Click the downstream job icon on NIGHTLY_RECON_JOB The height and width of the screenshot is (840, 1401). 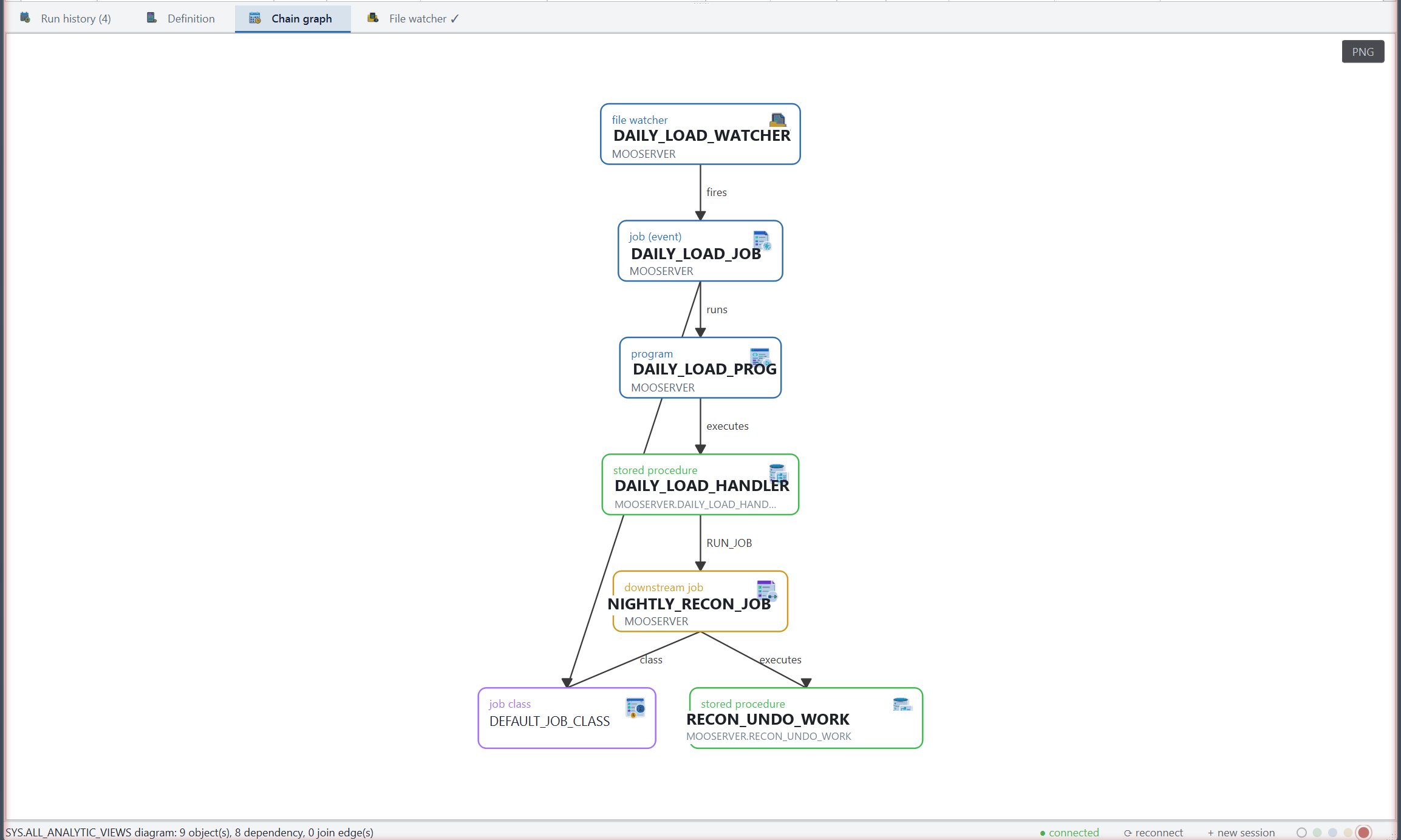767,590
